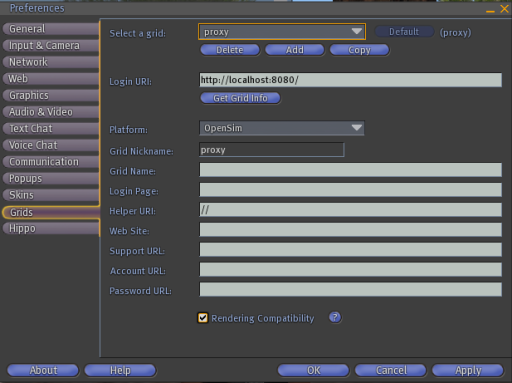Click the Get Grid Info button

[x=240, y=98]
